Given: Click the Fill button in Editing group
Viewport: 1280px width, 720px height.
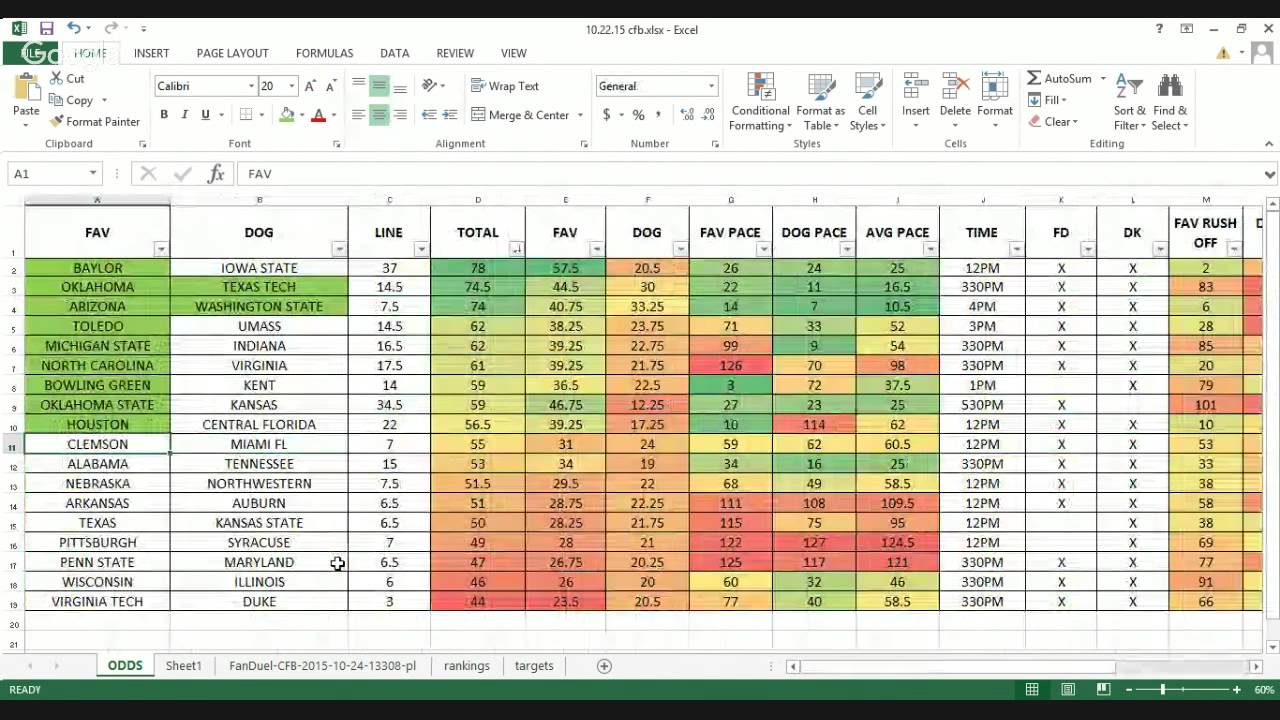Looking at the screenshot, I should pos(1048,100).
